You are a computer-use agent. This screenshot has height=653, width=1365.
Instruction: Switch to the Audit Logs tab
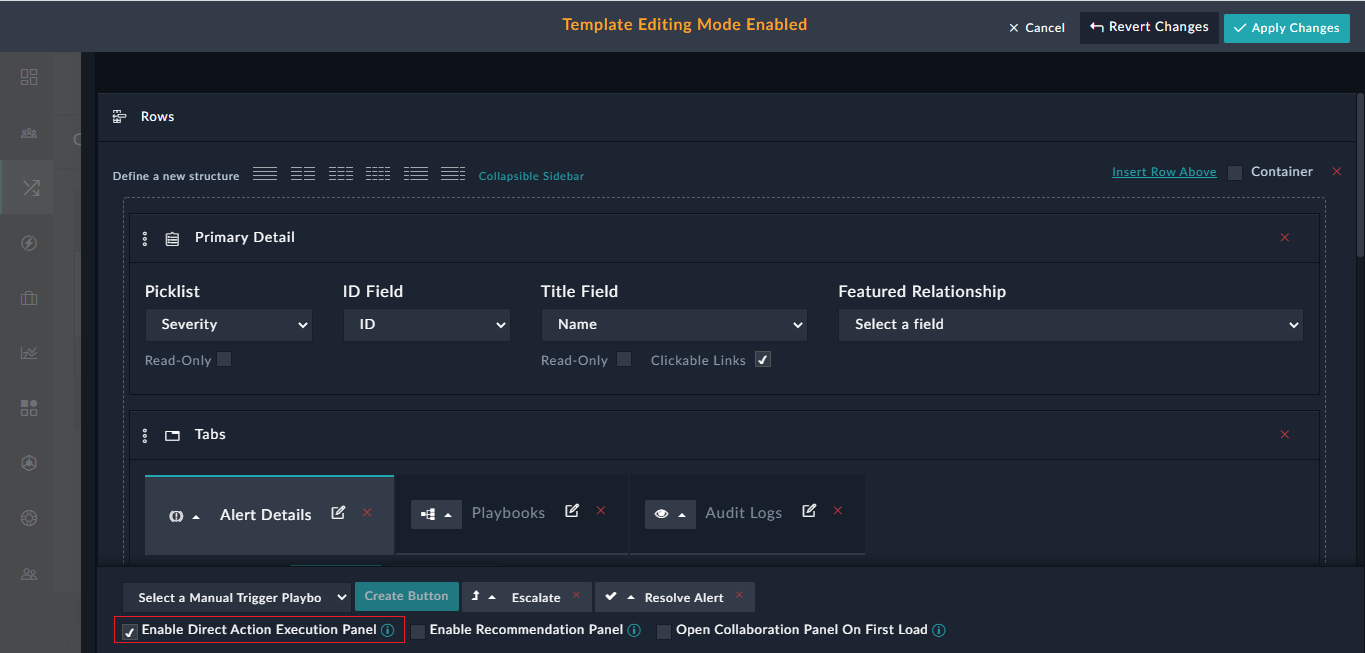(743, 512)
